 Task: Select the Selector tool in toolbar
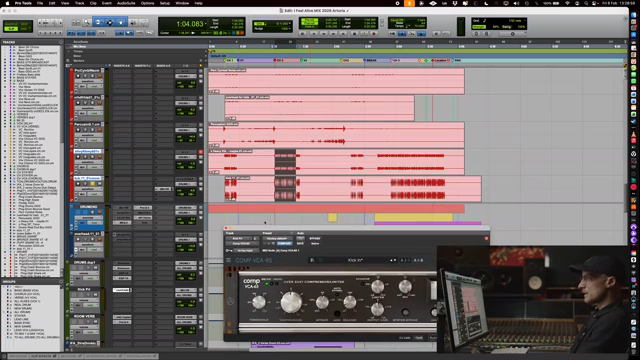click(x=110, y=22)
